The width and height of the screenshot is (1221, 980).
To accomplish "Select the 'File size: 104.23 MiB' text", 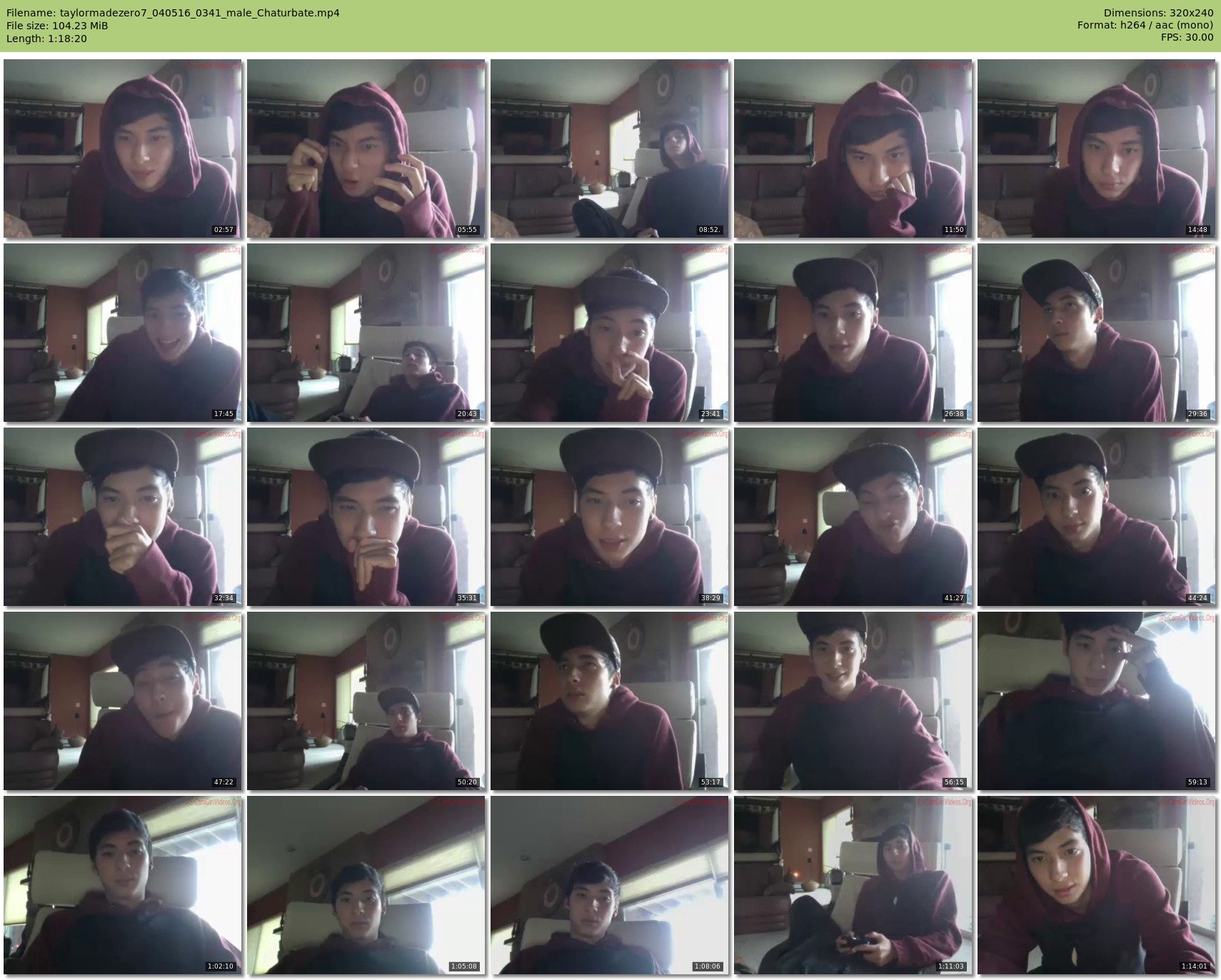I will 57,26.
